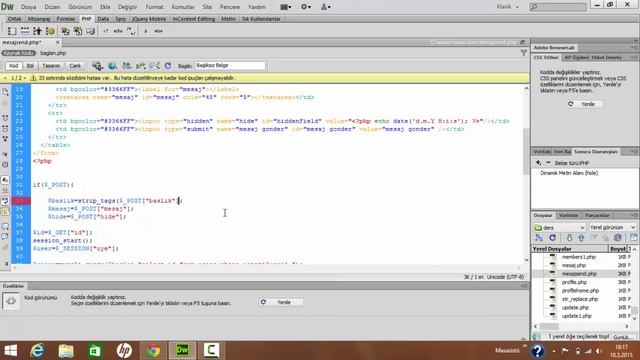Open the layout dropdown in application bar

286,7
